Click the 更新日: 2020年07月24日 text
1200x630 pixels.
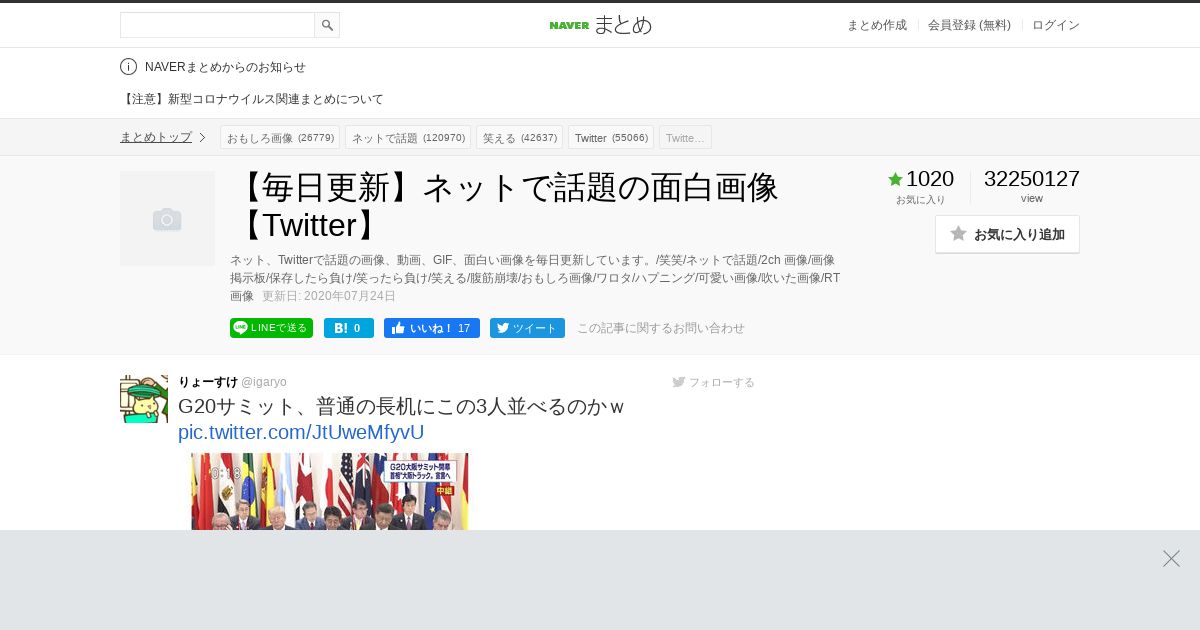[329, 296]
